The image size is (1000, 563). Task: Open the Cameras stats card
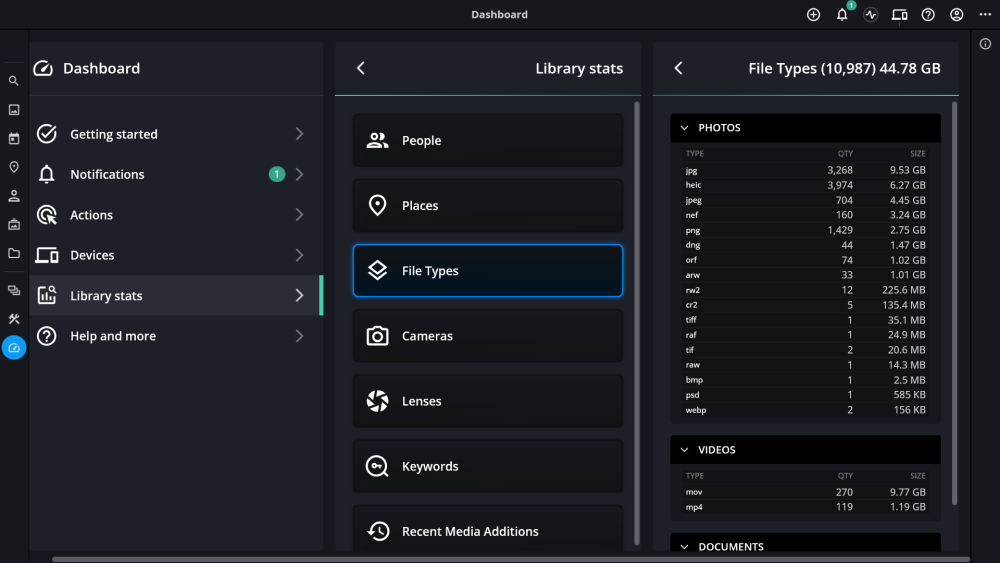(487, 336)
